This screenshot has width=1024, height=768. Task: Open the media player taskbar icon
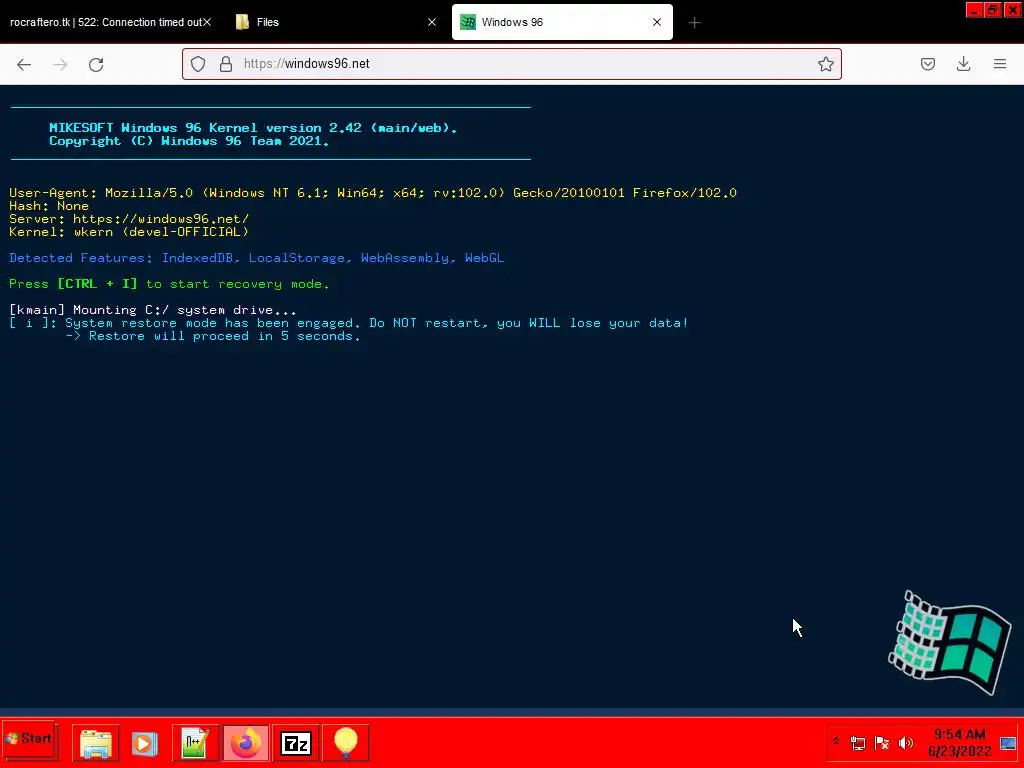click(144, 743)
